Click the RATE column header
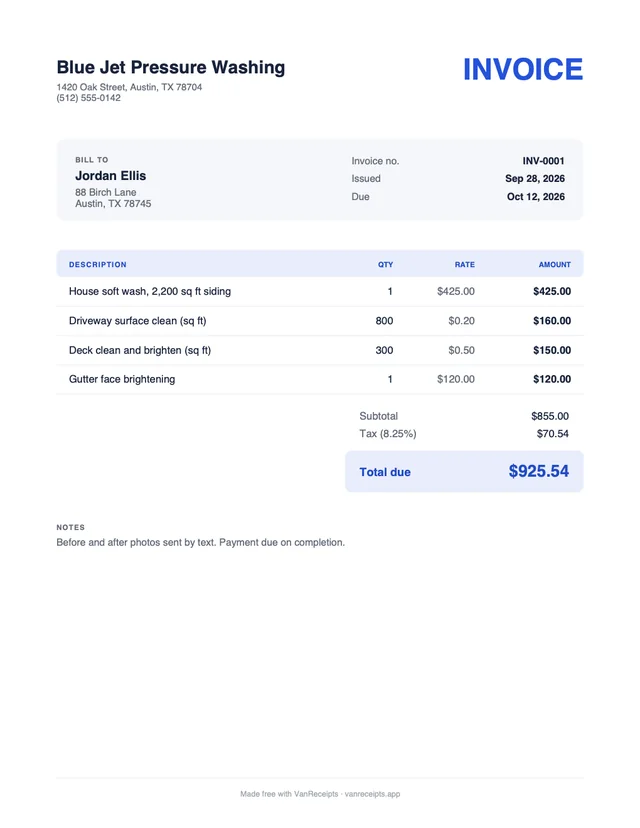 [x=465, y=265]
